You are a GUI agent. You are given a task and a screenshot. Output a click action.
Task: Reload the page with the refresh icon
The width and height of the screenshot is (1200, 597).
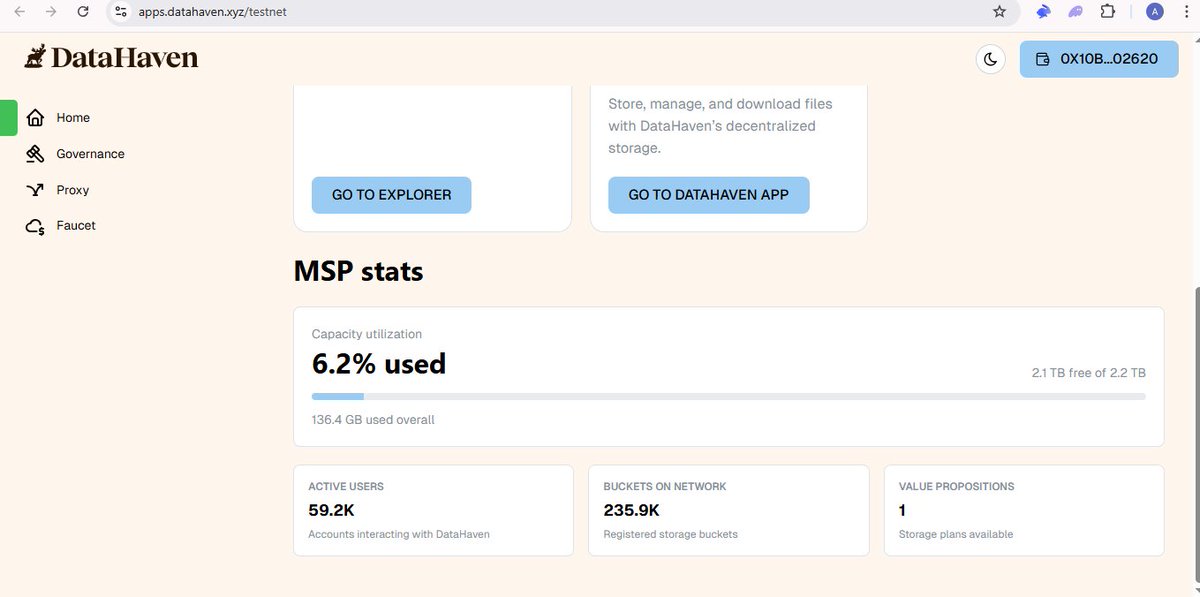click(84, 11)
